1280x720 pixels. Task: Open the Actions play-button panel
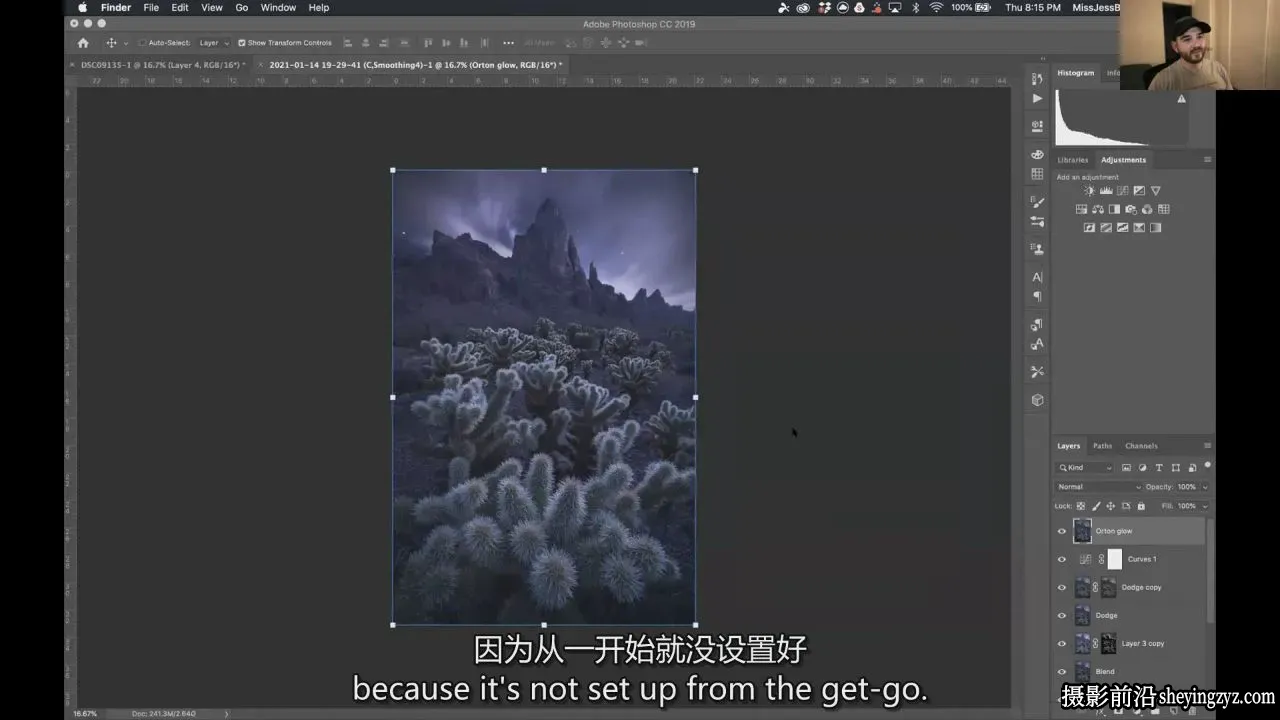(x=1037, y=98)
